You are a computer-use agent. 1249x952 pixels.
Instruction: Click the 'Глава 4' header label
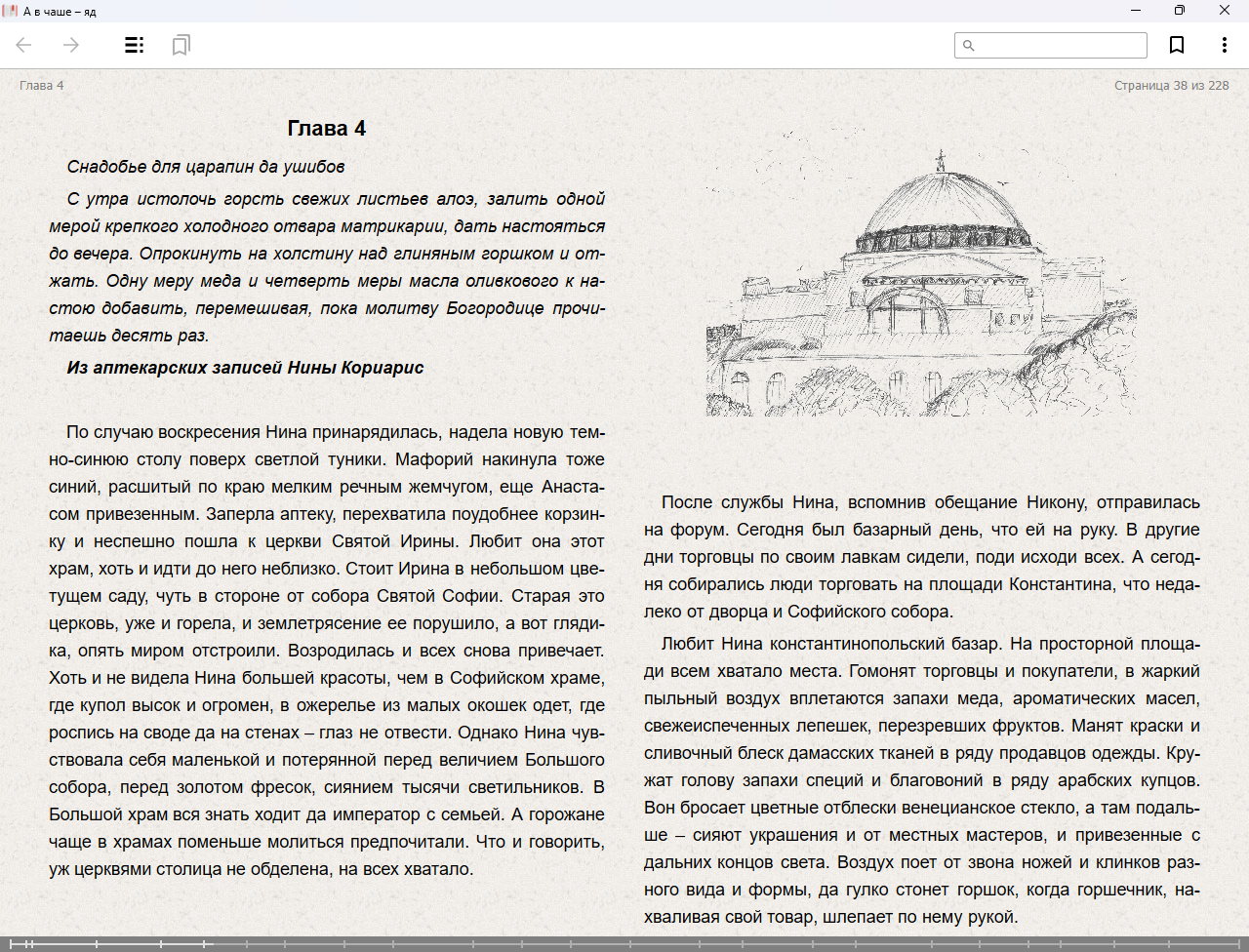coord(41,86)
